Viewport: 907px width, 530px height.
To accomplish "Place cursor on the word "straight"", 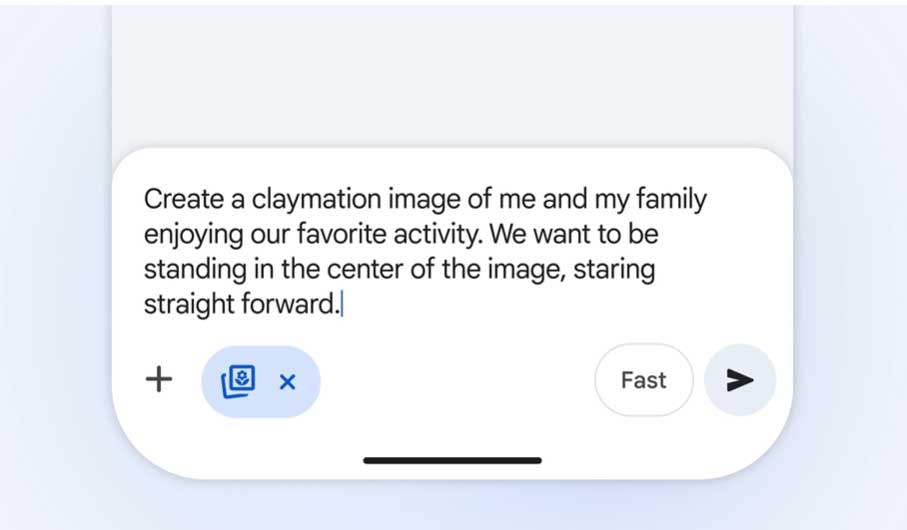I will [186, 305].
